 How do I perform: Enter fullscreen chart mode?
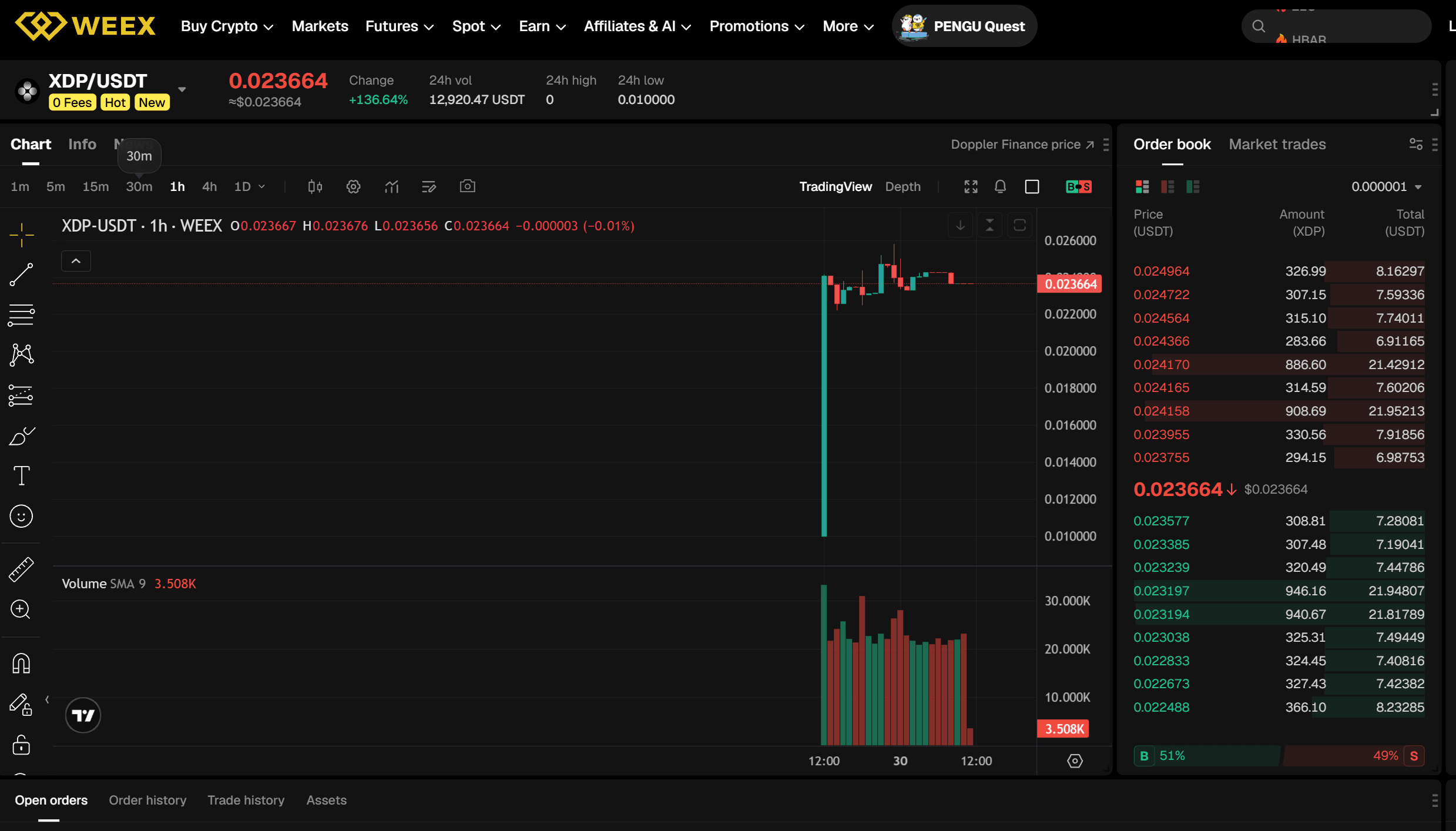point(971,187)
